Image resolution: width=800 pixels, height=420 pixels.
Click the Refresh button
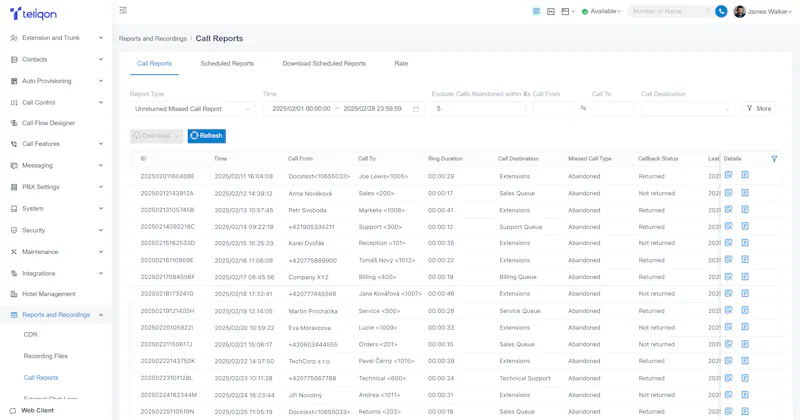(207, 136)
